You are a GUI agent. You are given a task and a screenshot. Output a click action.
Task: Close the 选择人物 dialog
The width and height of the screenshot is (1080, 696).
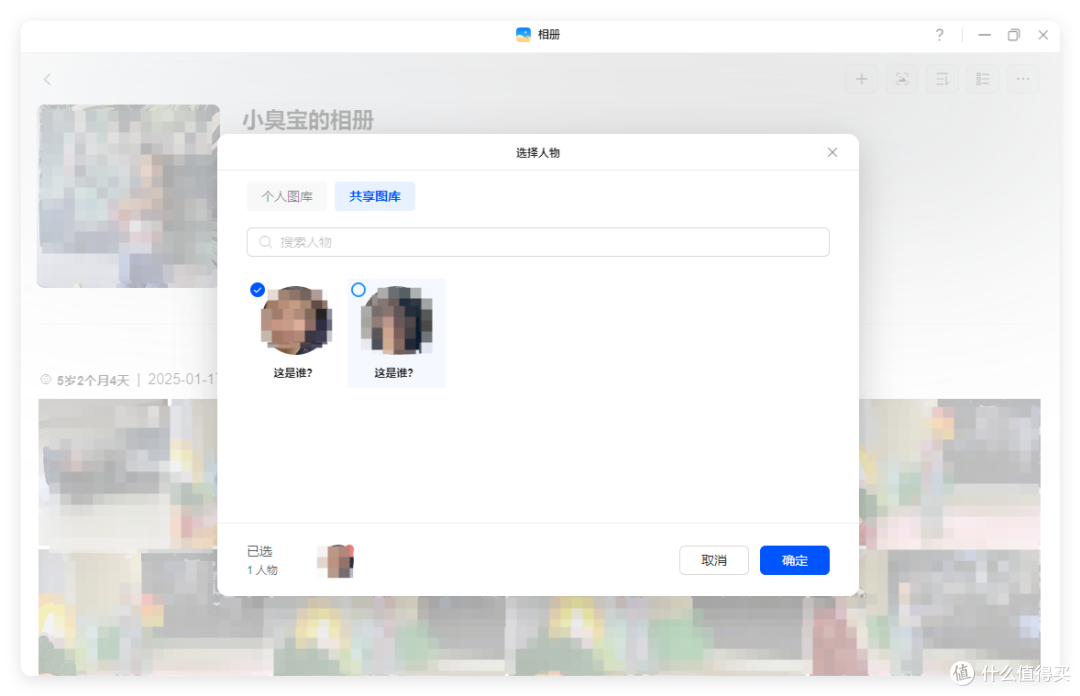pyautogui.click(x=832, y=152)
